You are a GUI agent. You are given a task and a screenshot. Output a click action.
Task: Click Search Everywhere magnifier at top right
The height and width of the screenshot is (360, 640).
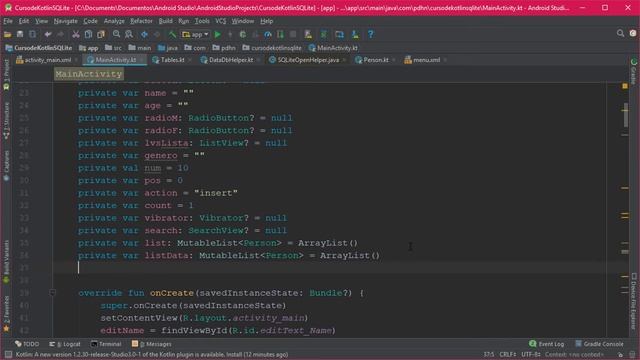click(620, 33)
